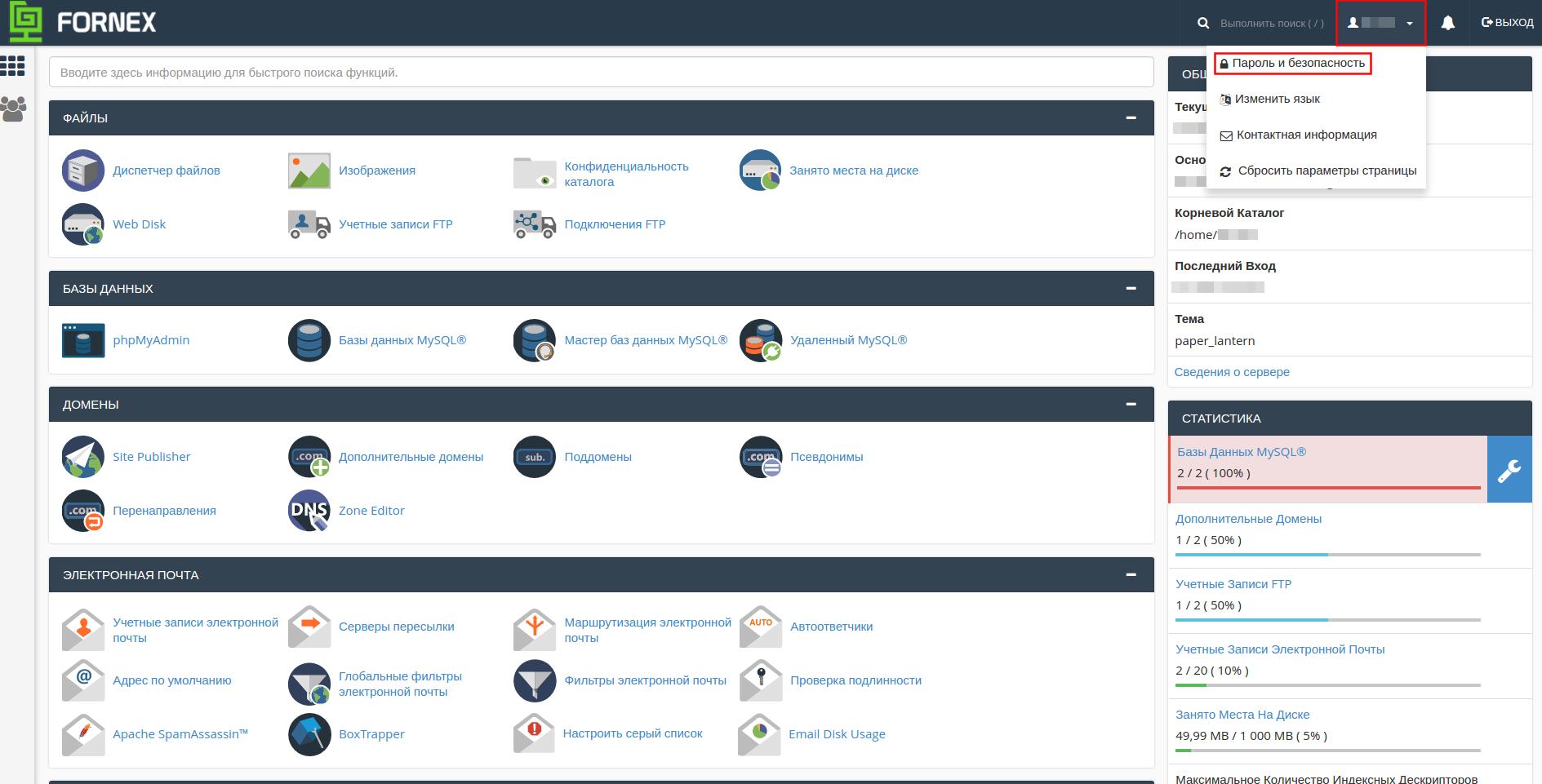Click the wrench icon beside MySQL statistics
This screenshot has width=1542, height=784.
(1509, 469)
